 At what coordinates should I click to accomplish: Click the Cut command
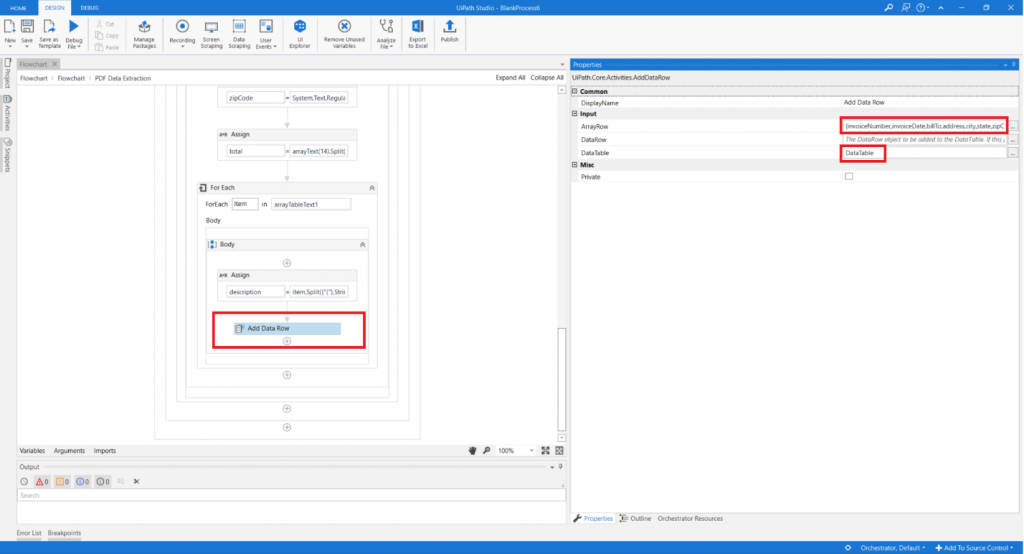(106, 24)
